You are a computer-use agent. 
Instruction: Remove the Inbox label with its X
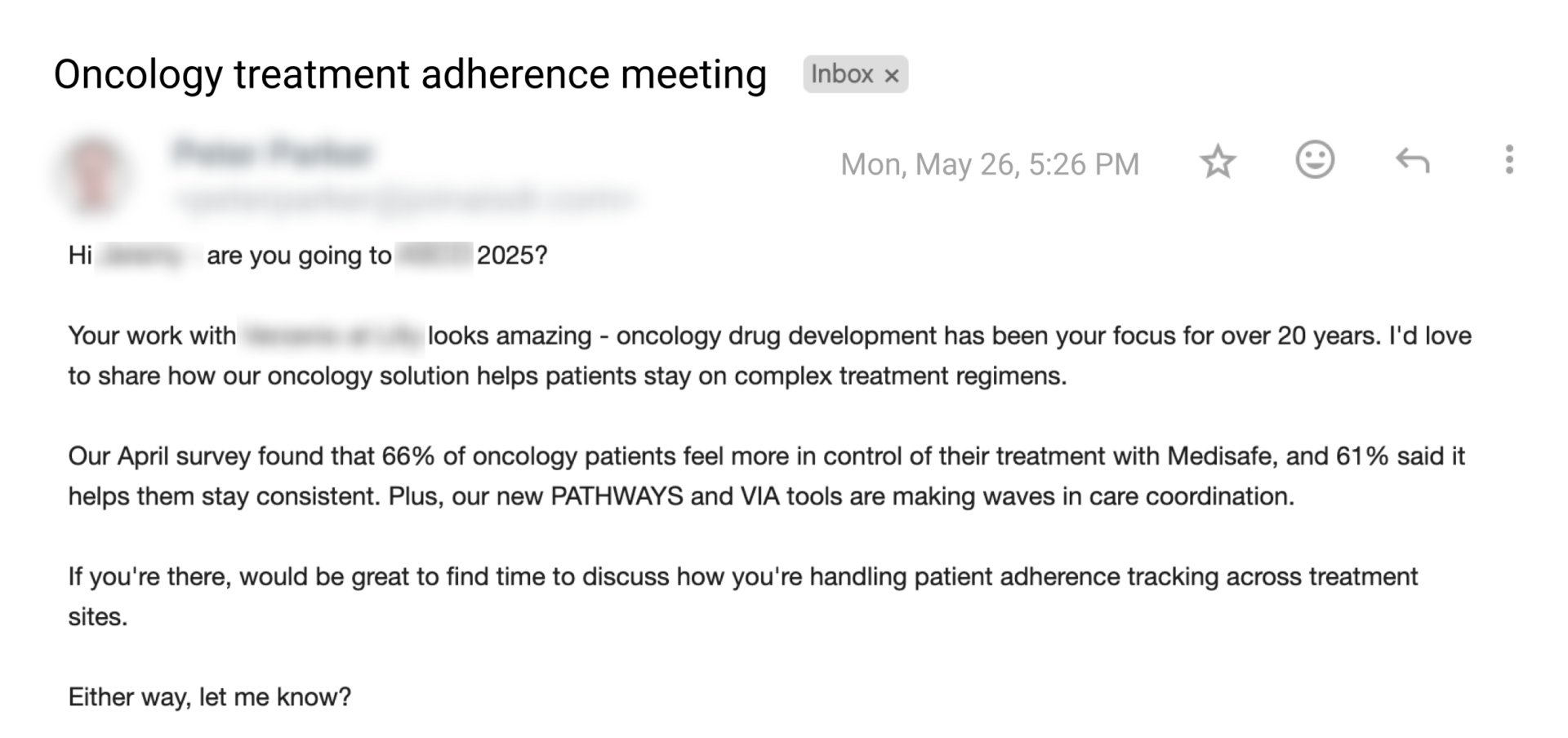pyautogui.click(x=892, y=76)
